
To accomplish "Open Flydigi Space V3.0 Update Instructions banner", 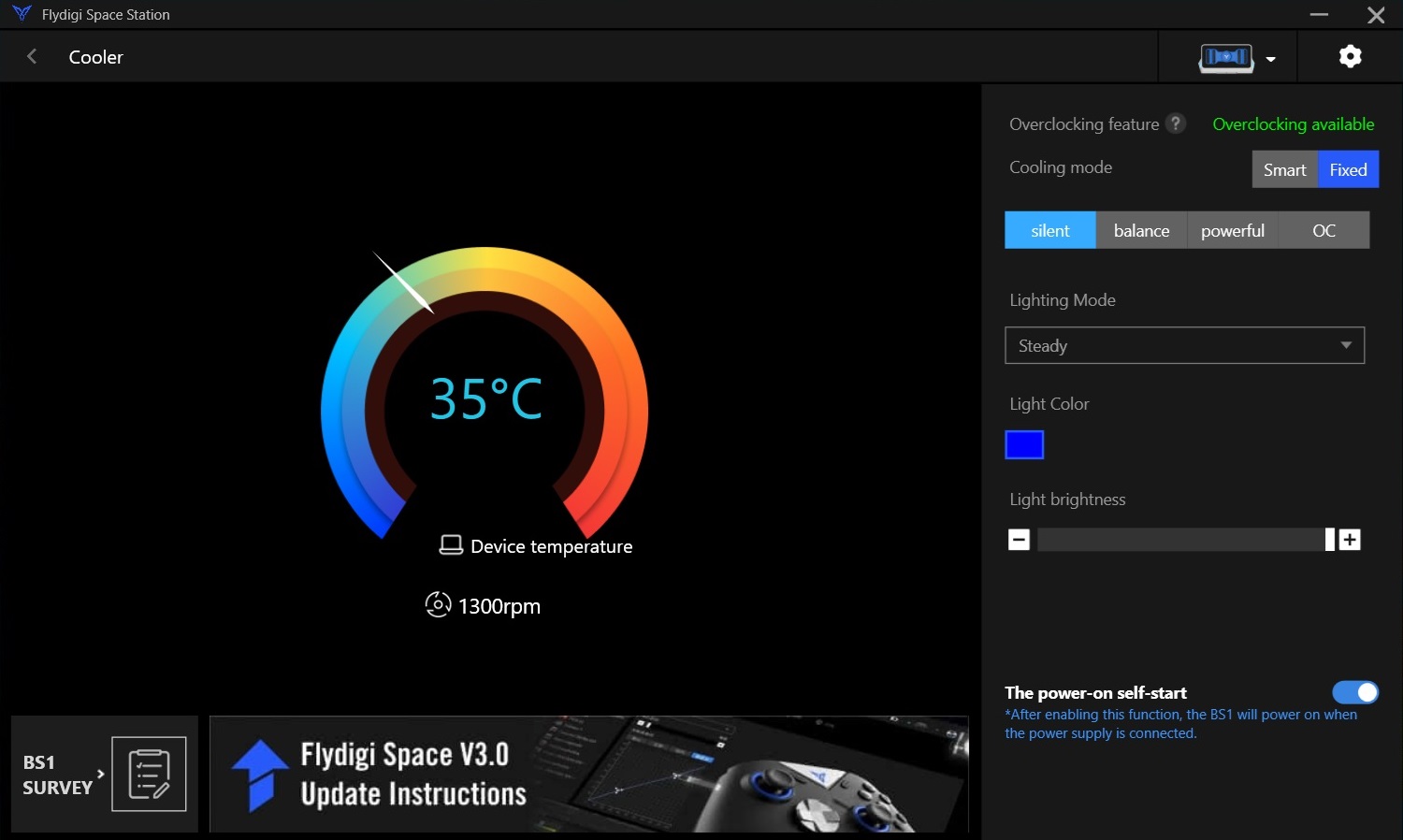I will (x=589, y=775).
